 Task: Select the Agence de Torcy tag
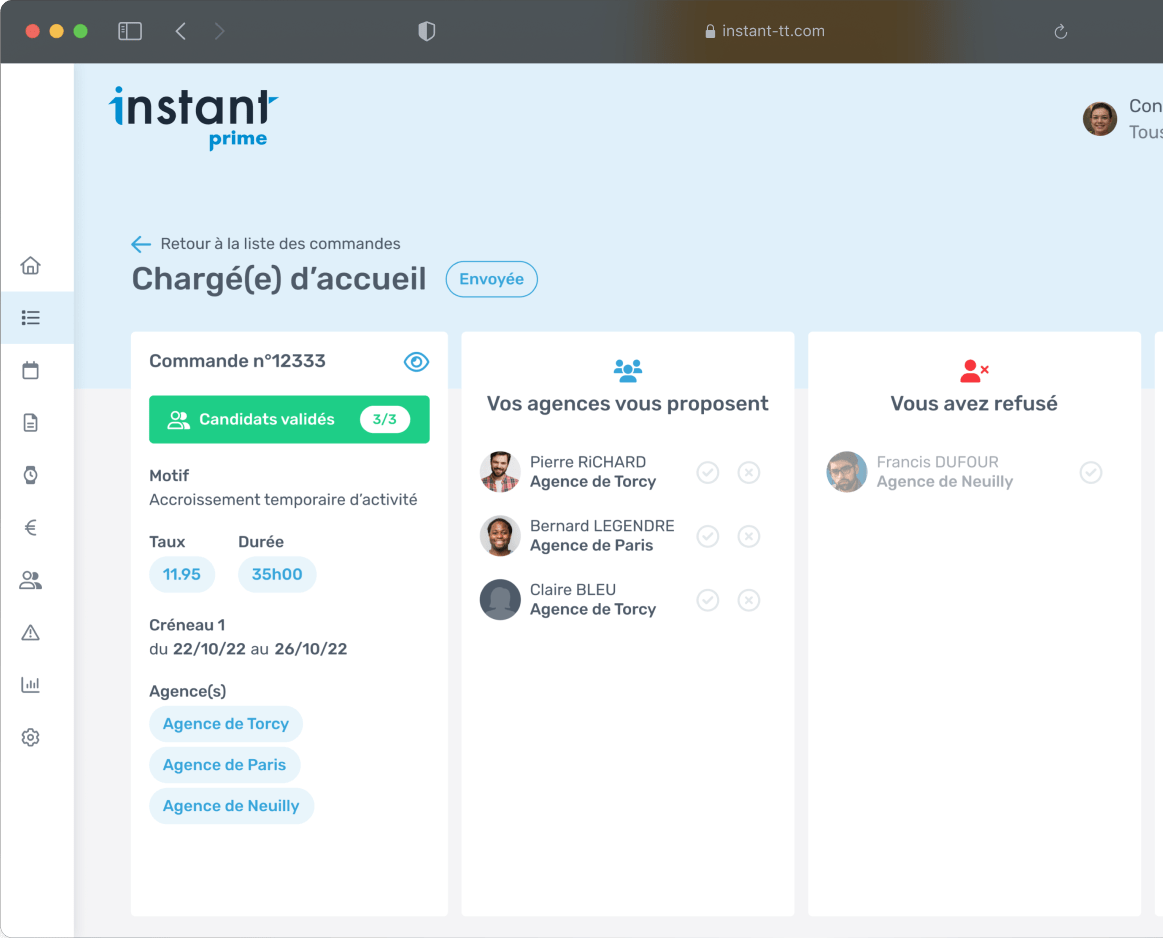(226, 724)
